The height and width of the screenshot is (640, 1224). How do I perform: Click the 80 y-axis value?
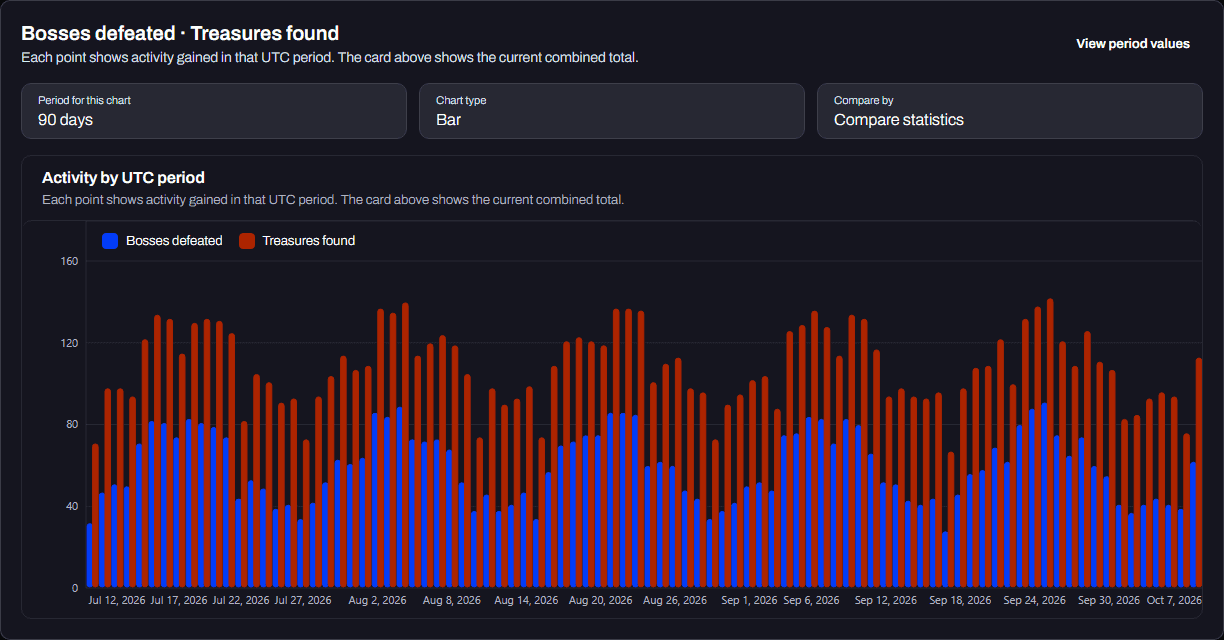[x=72, y=425]
